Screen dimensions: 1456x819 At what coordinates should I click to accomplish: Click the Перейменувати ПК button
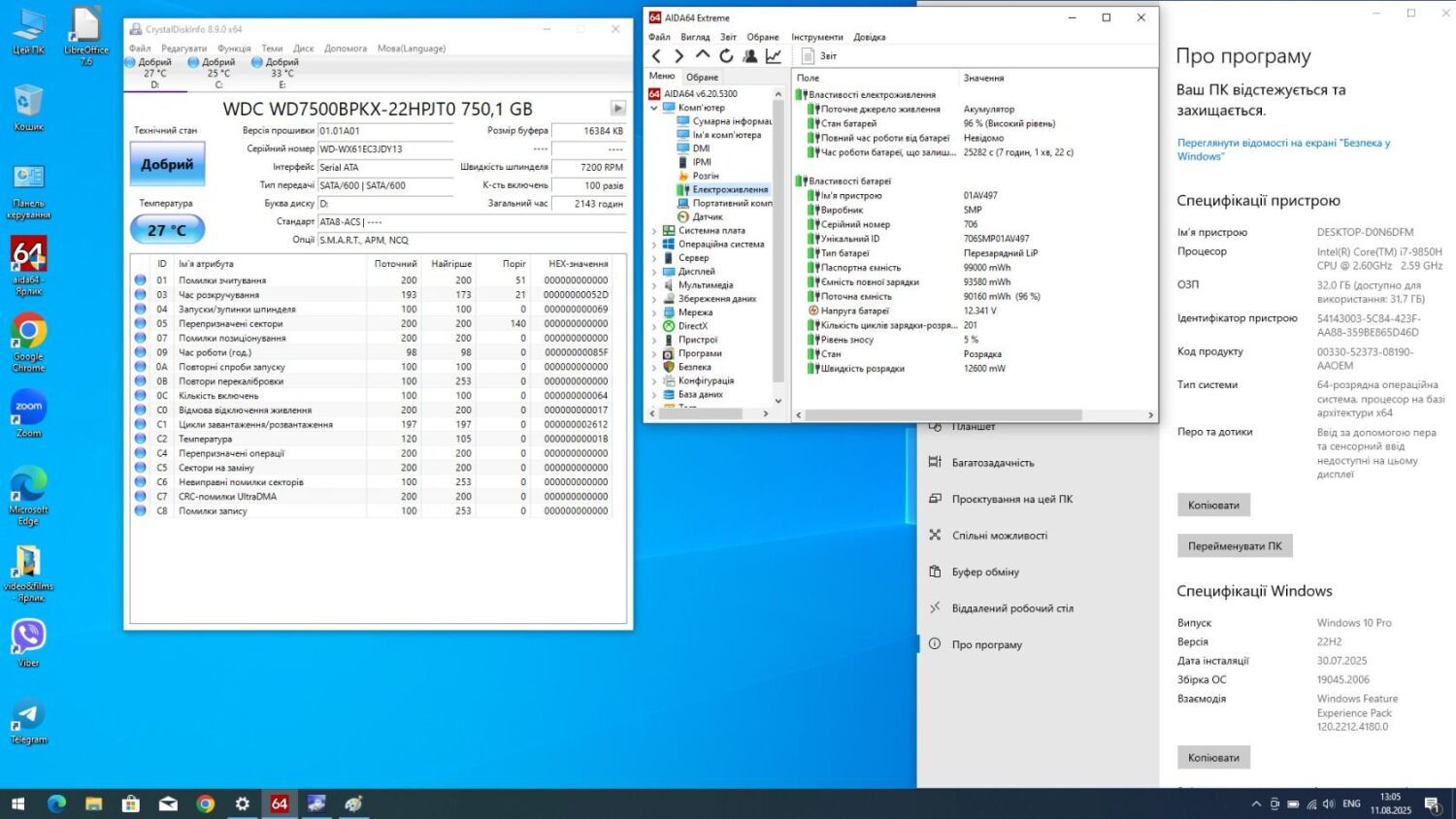[1234, 546]
